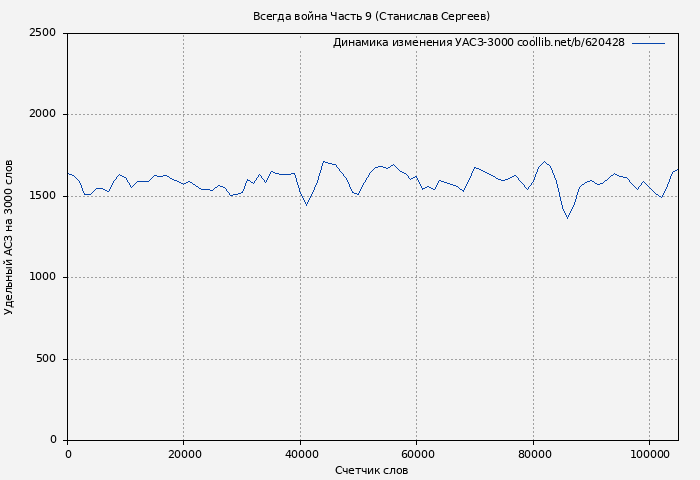This screenshot has height=480, width=700.
Task: Click the 1000 tick label on y-axis
Action: pos(42,277)
